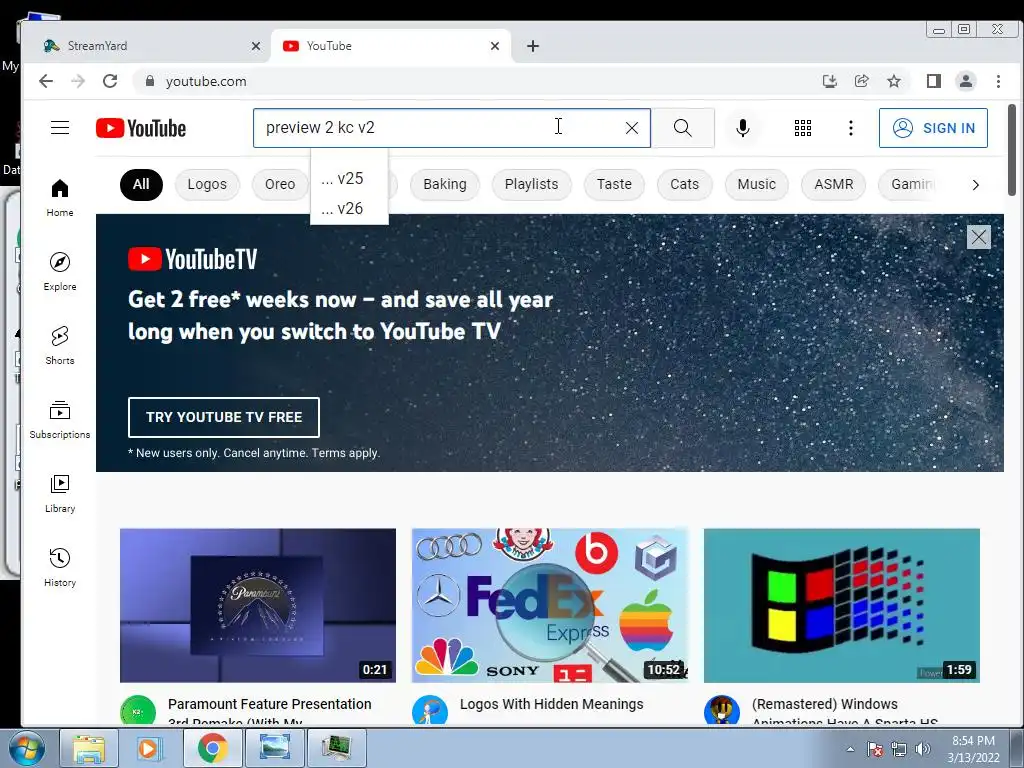This screenshot has height=768, width=1024.
Task: Open the Logos With Hidden Meanings thumbnail
Action: [550, 605]
